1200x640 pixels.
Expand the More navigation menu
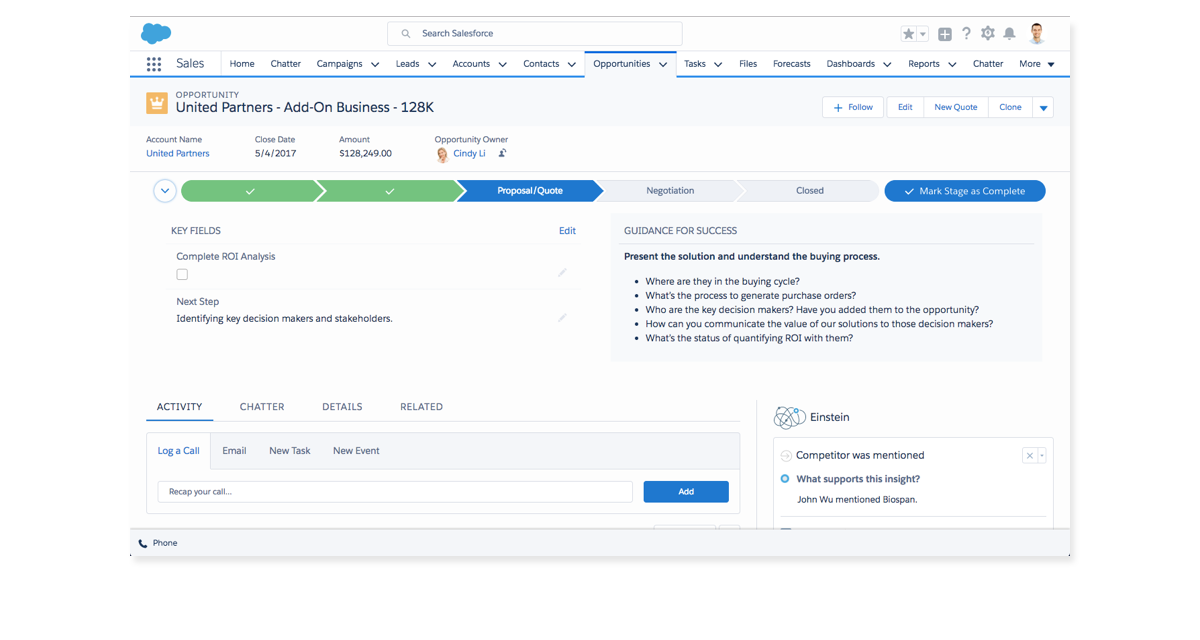point(1036,64)
